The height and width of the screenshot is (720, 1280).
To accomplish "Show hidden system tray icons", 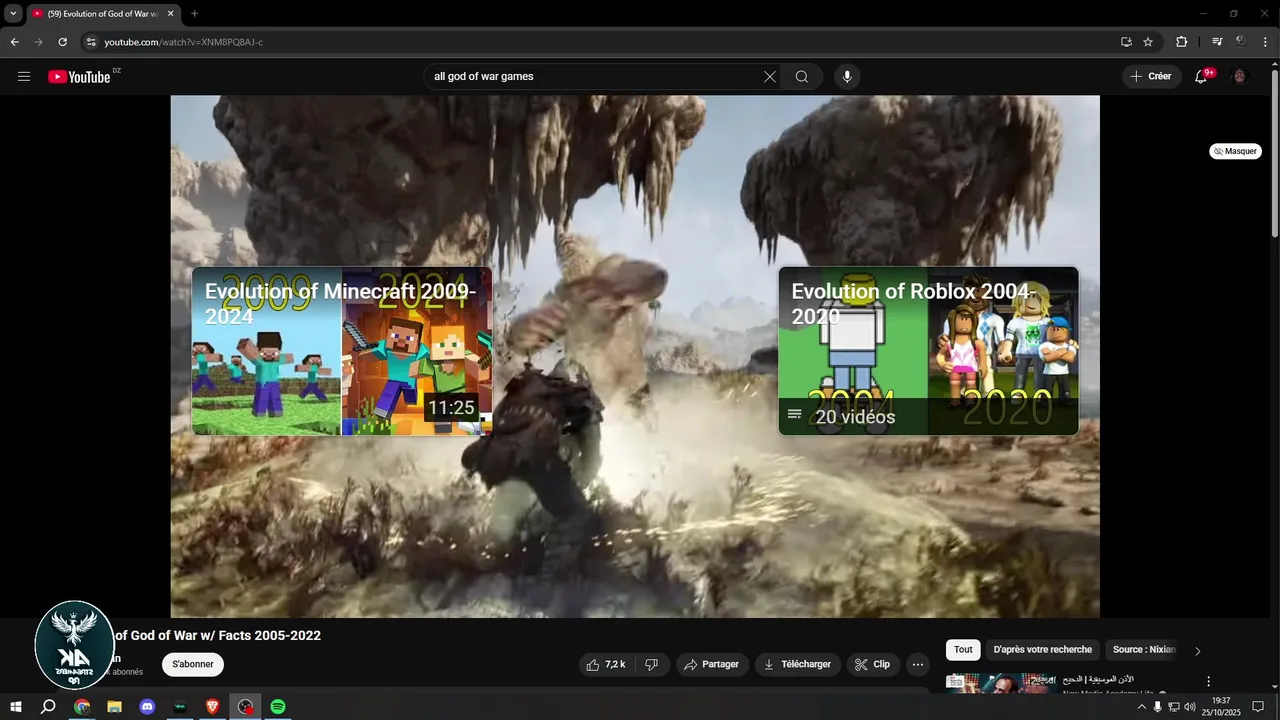I will 1142,707.
